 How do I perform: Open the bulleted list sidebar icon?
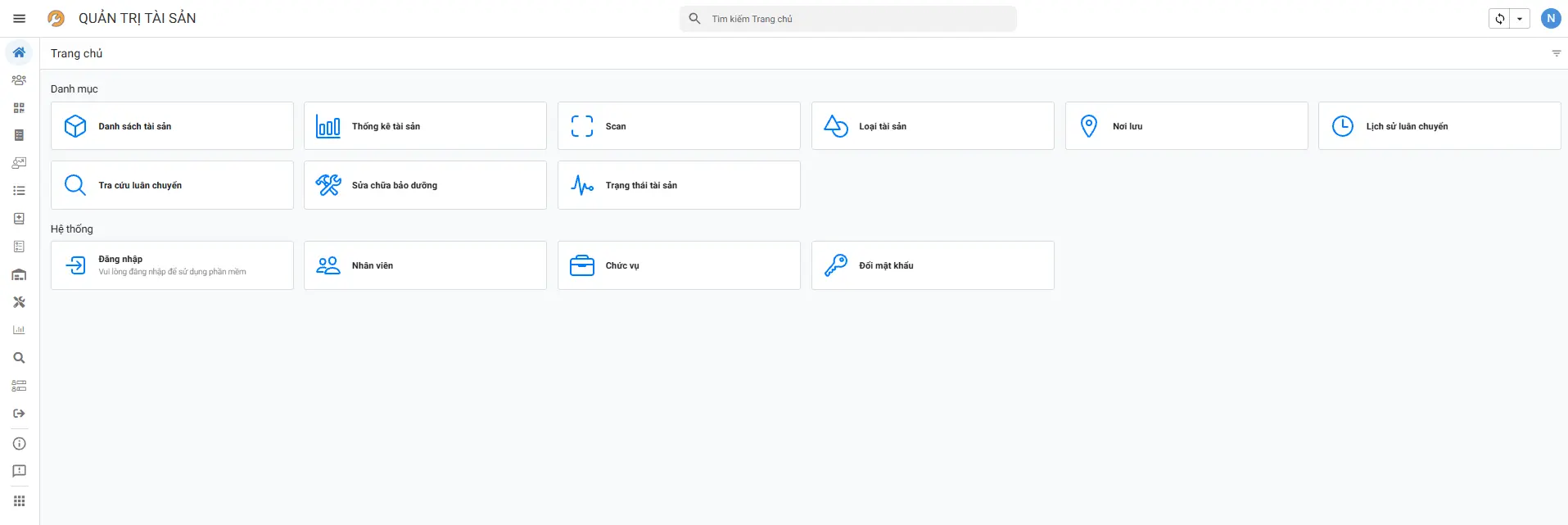(x=19, y=191)
